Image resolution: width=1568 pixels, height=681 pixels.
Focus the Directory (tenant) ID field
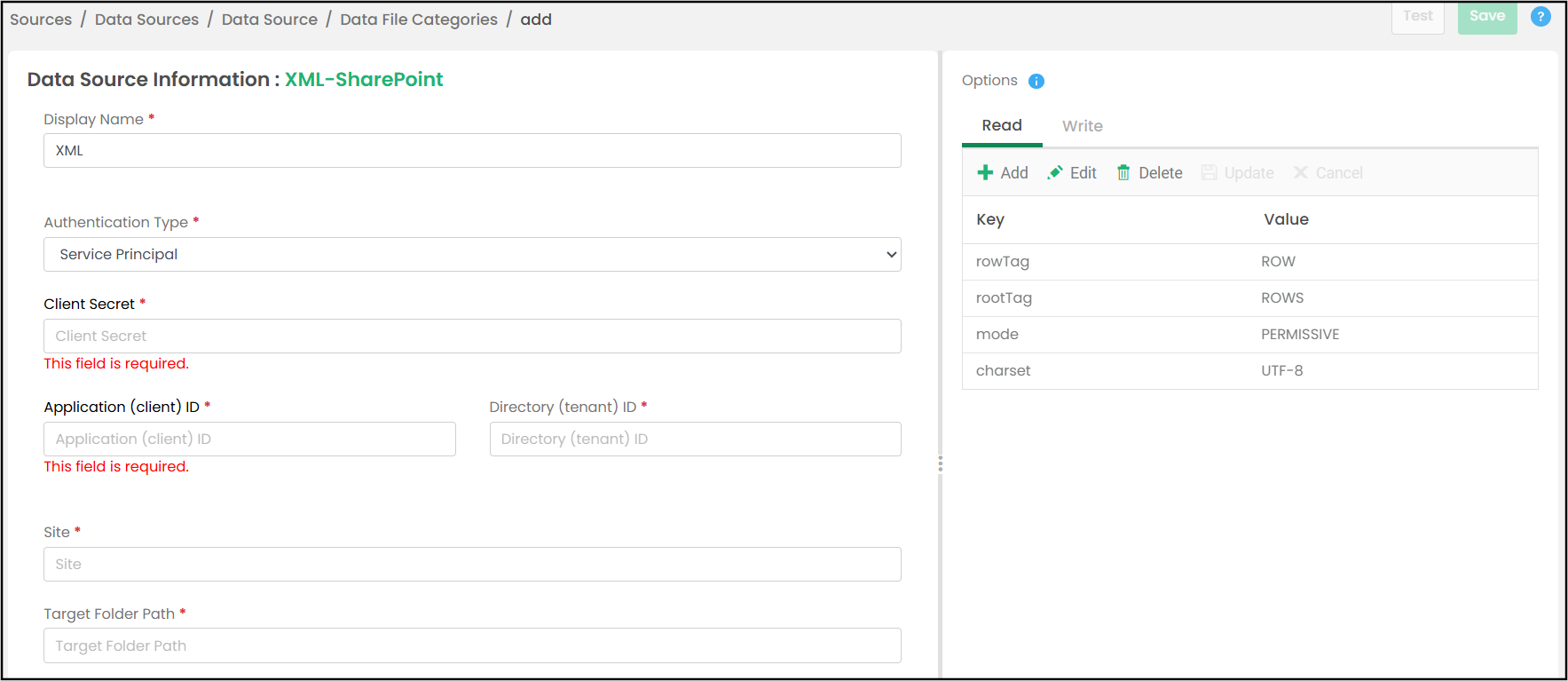pos(695,439)
